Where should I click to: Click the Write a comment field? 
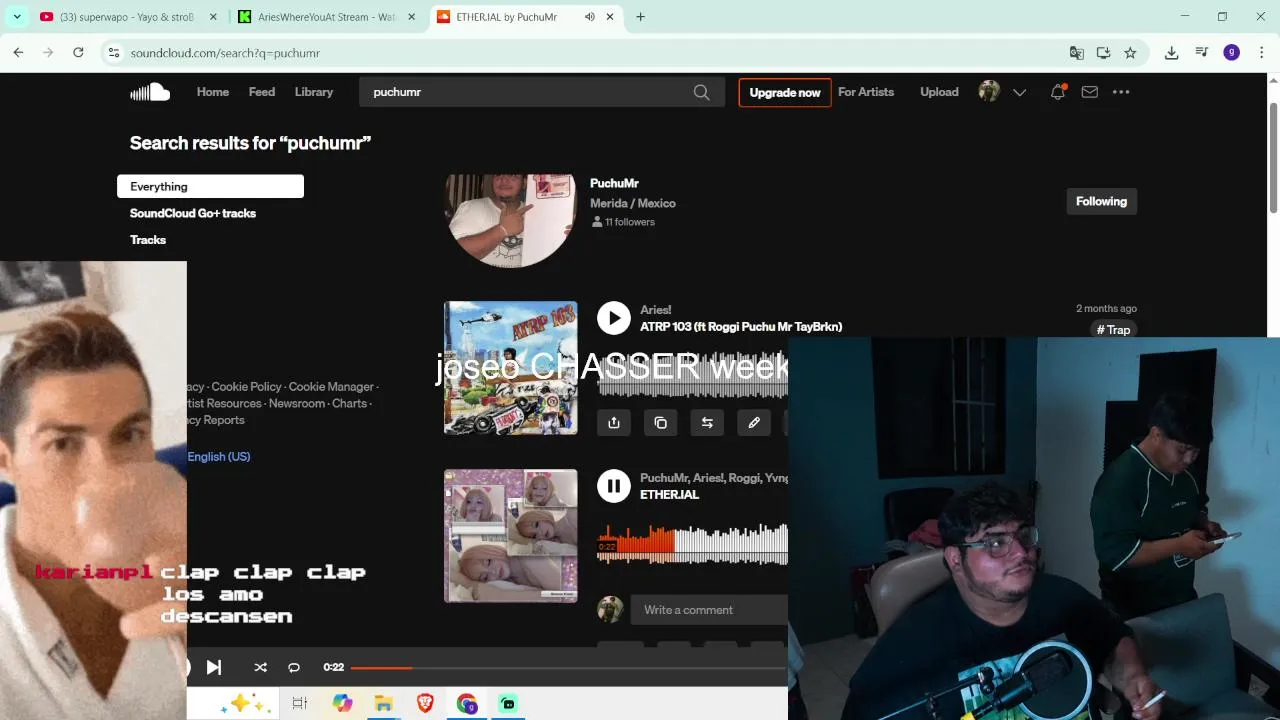[709, 610]
